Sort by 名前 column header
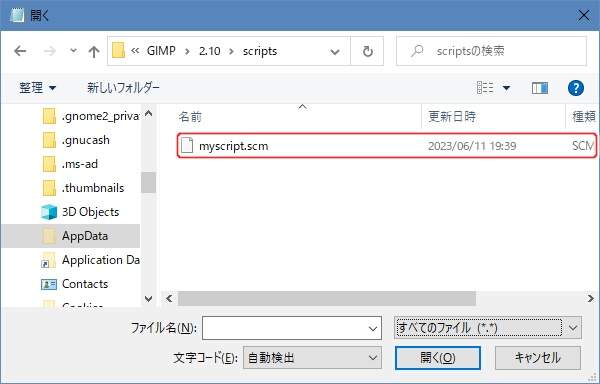This screenshot has height=384, width=600. pos(190,116)
